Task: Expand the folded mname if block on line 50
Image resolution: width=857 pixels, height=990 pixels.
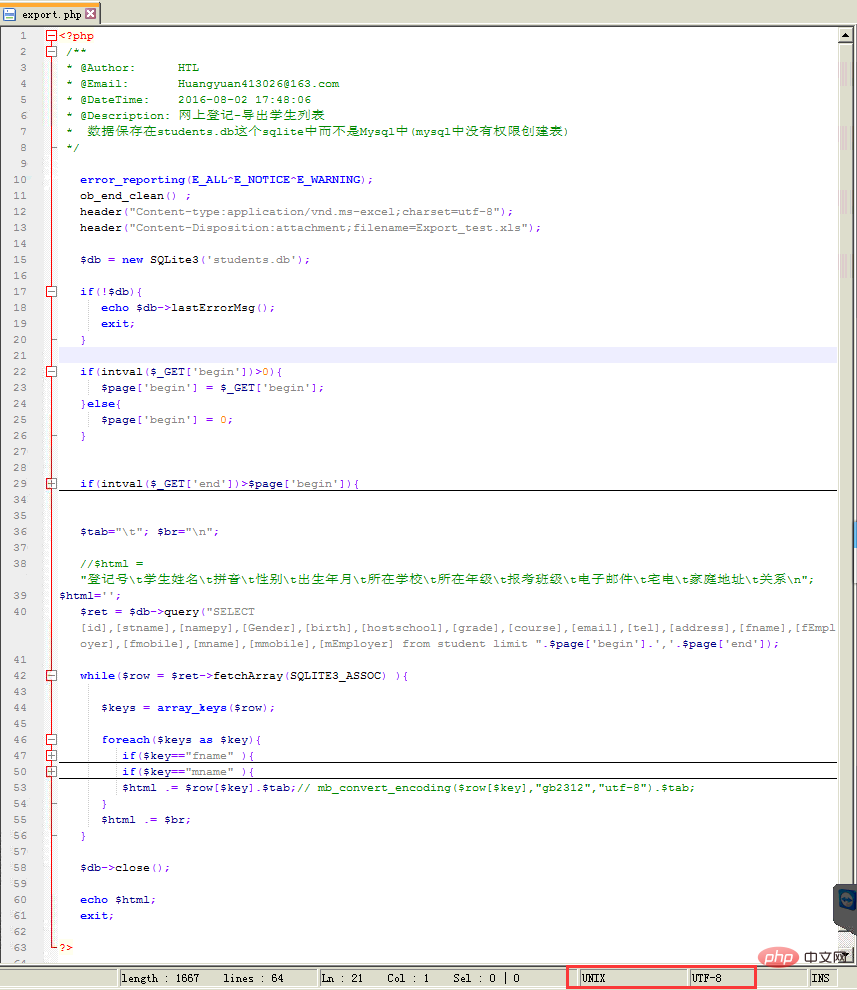Action: 52,772
